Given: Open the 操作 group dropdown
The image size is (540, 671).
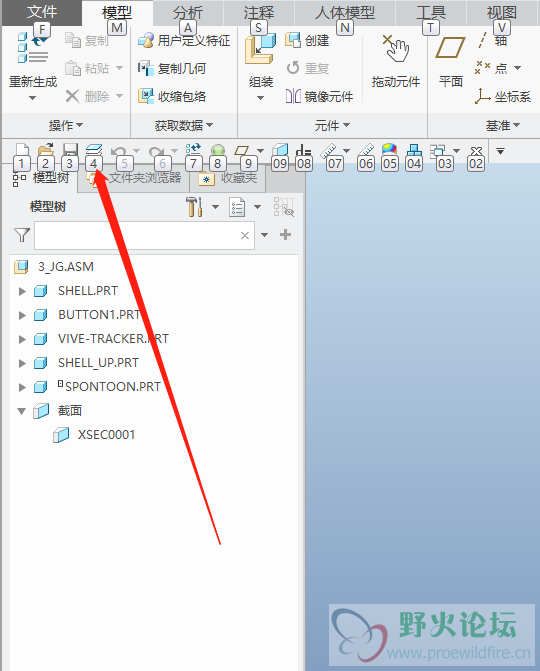Looking at the screenshot, I should coord(65,125).
